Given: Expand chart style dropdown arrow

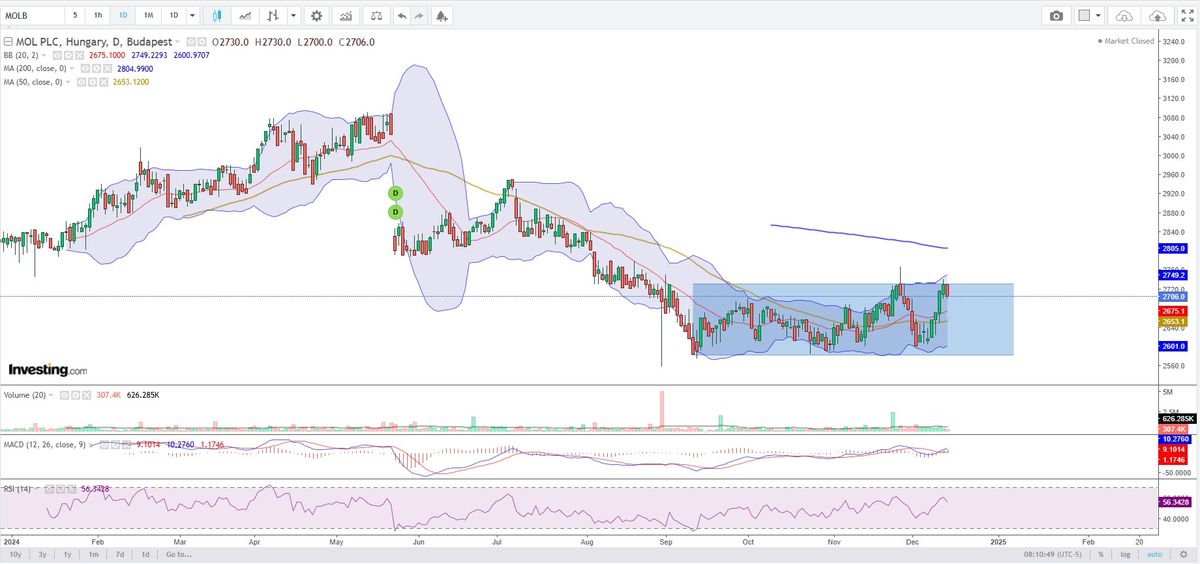Looking at the screenshot, I should tap(292, 16).
